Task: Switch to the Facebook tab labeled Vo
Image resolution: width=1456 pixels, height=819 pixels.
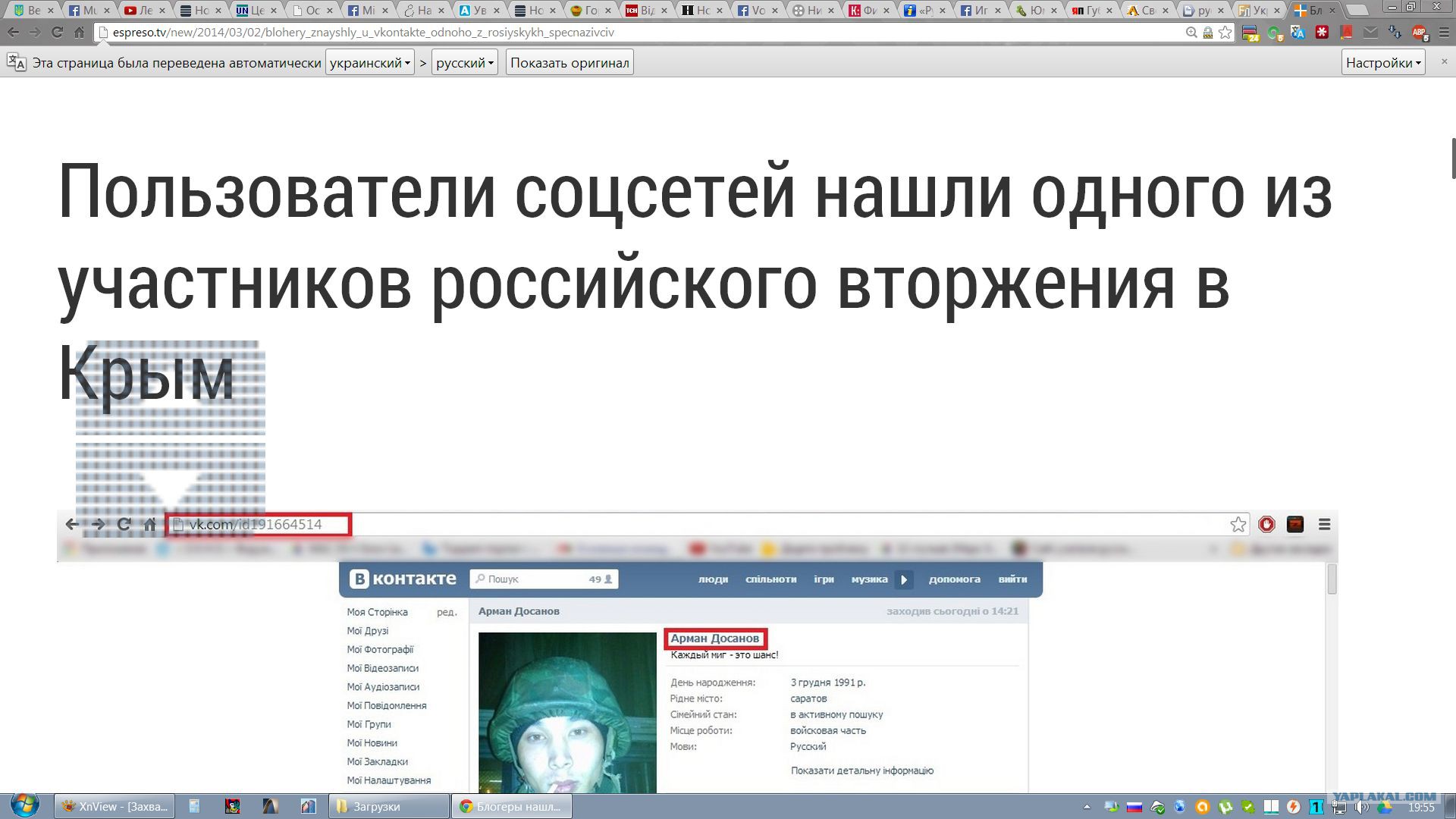Action: click(758, 10)
